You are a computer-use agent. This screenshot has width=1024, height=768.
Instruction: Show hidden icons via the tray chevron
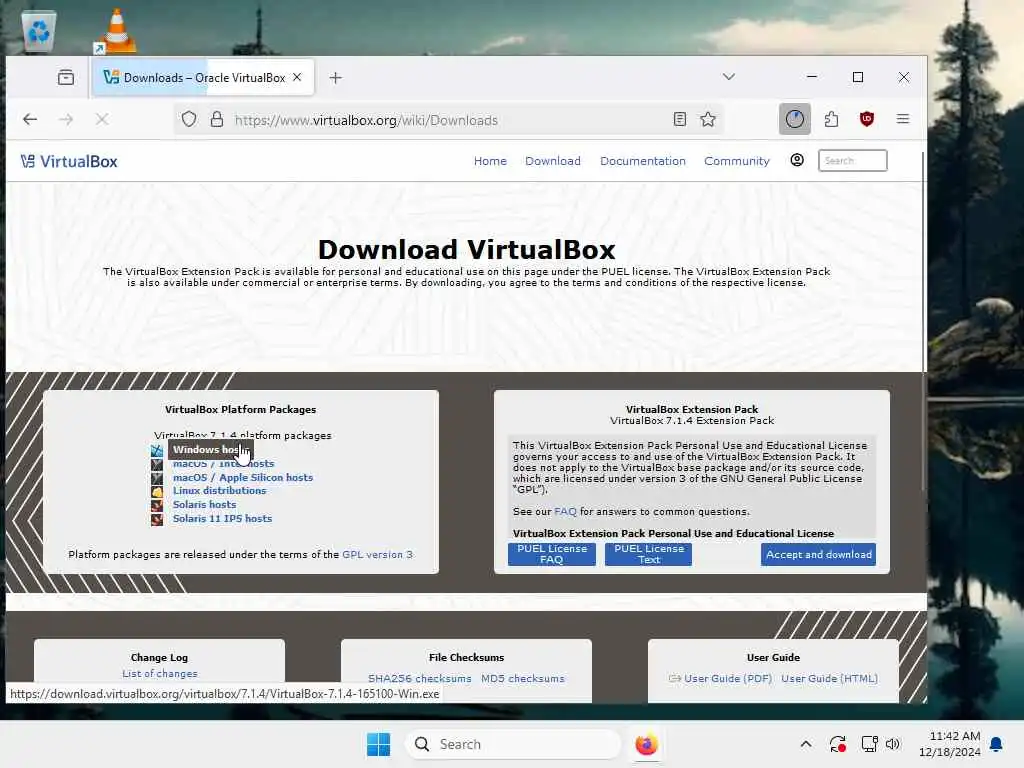[806, 744]
